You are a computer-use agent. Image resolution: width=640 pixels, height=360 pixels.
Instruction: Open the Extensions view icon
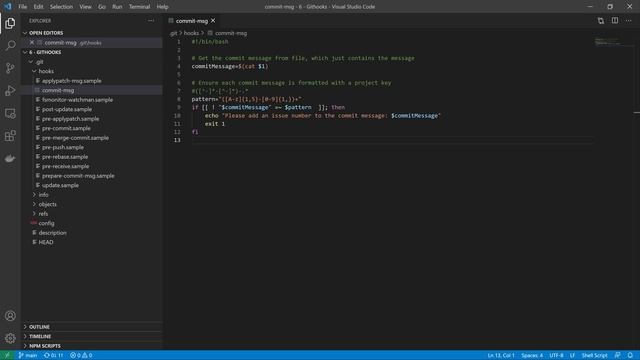coord(10,136)
